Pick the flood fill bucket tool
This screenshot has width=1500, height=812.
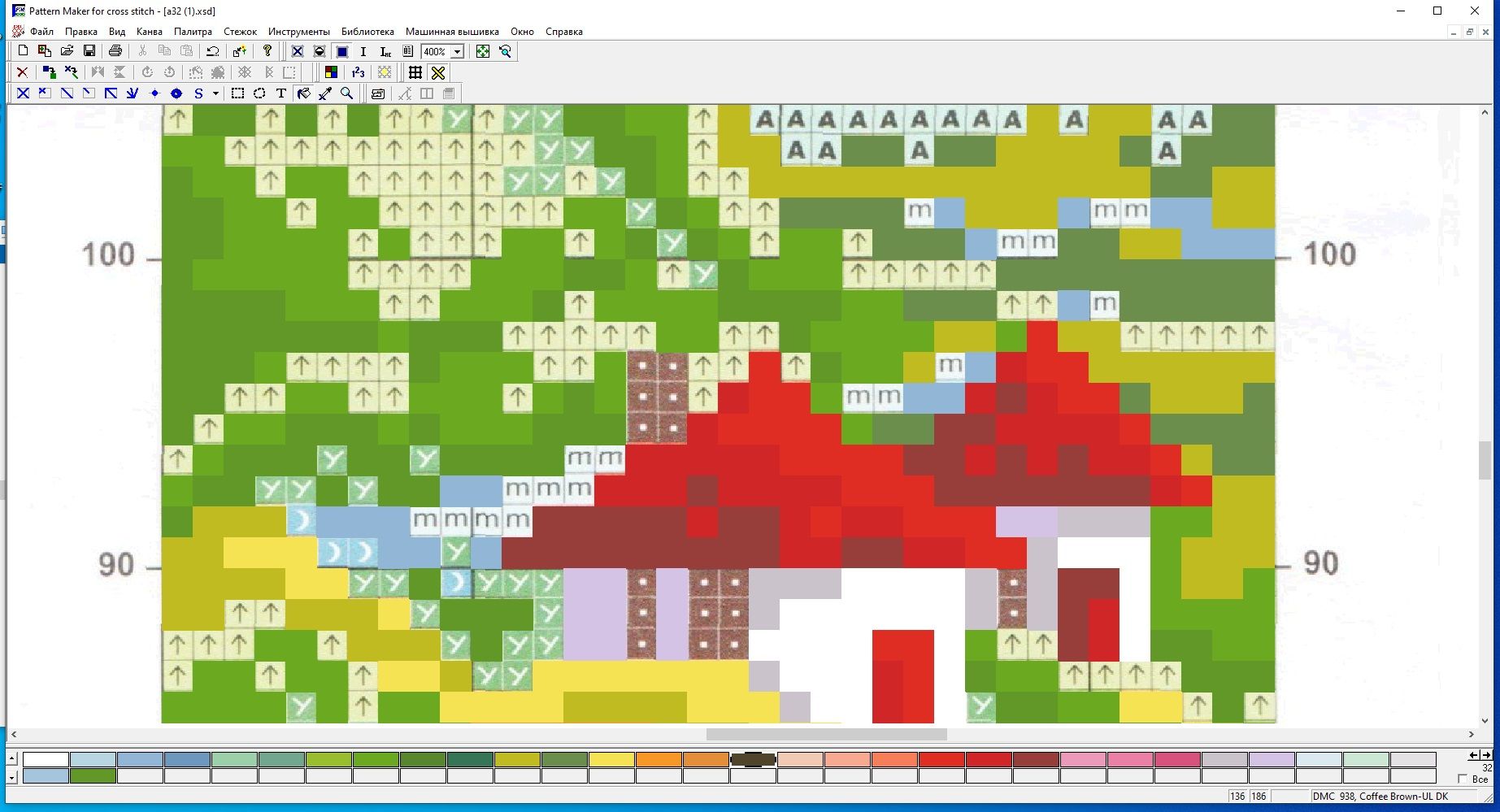point(303,93)
